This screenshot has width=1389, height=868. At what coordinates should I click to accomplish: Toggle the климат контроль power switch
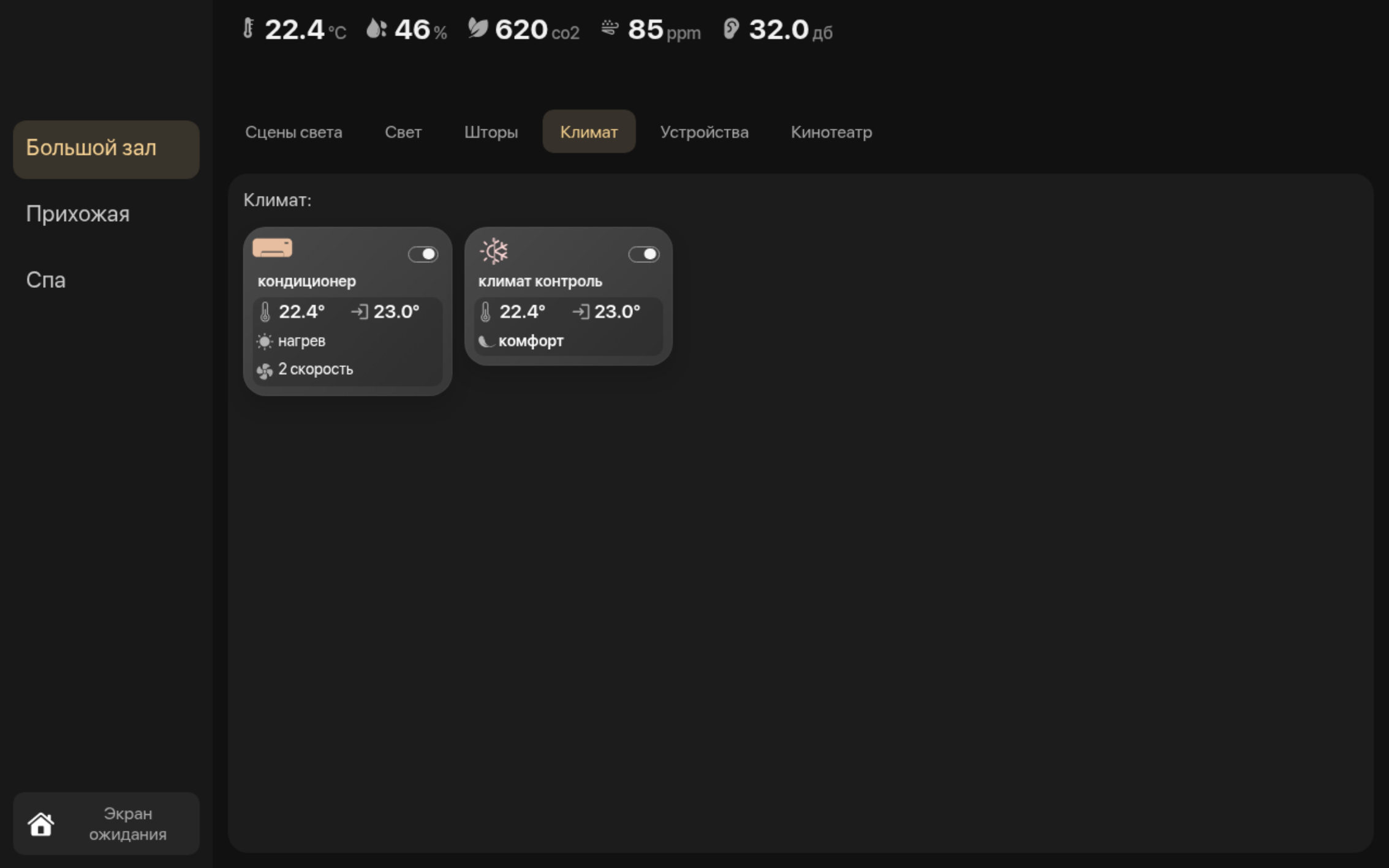[644, 254]
